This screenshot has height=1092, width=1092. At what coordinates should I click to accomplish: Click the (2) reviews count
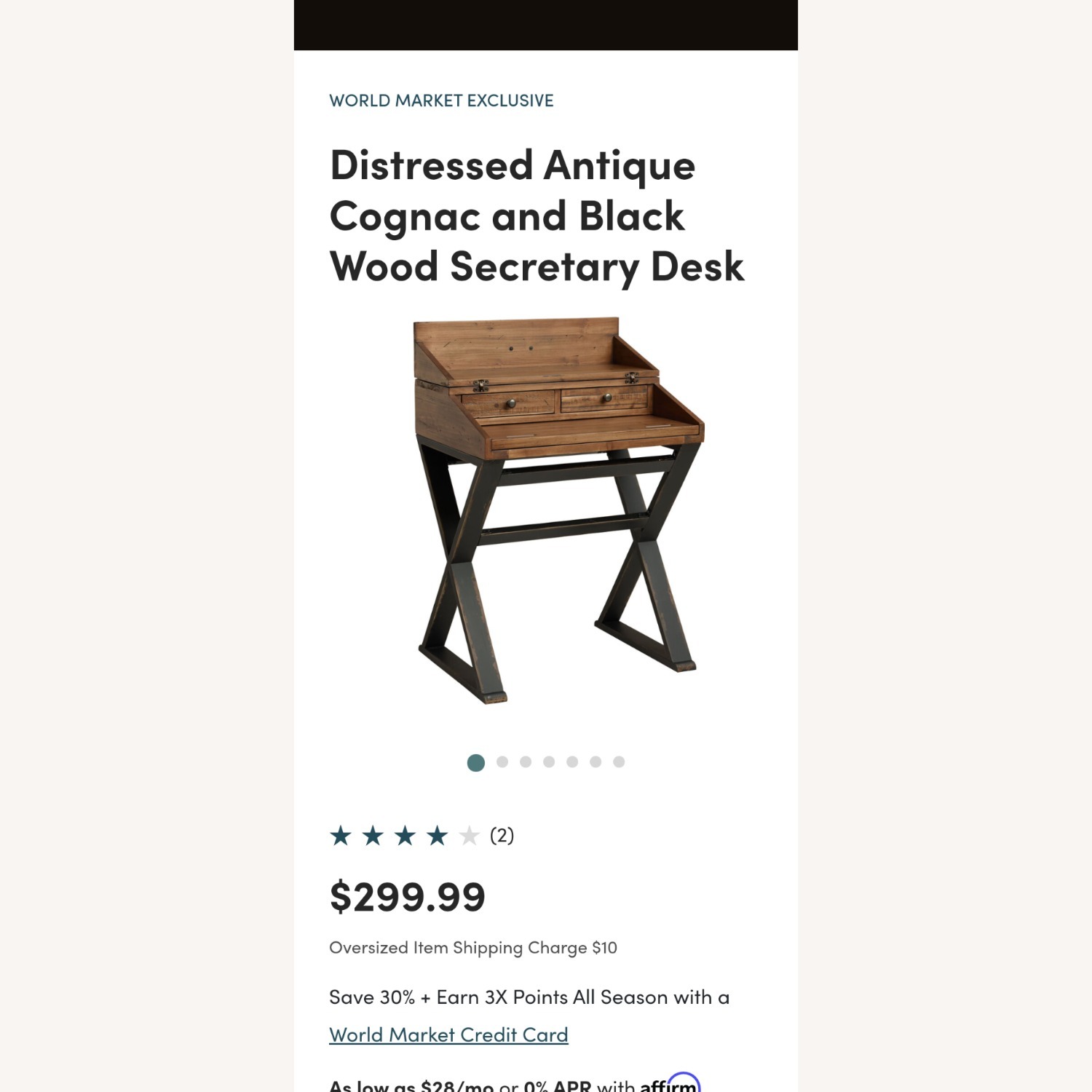click(x=503, y=836)
